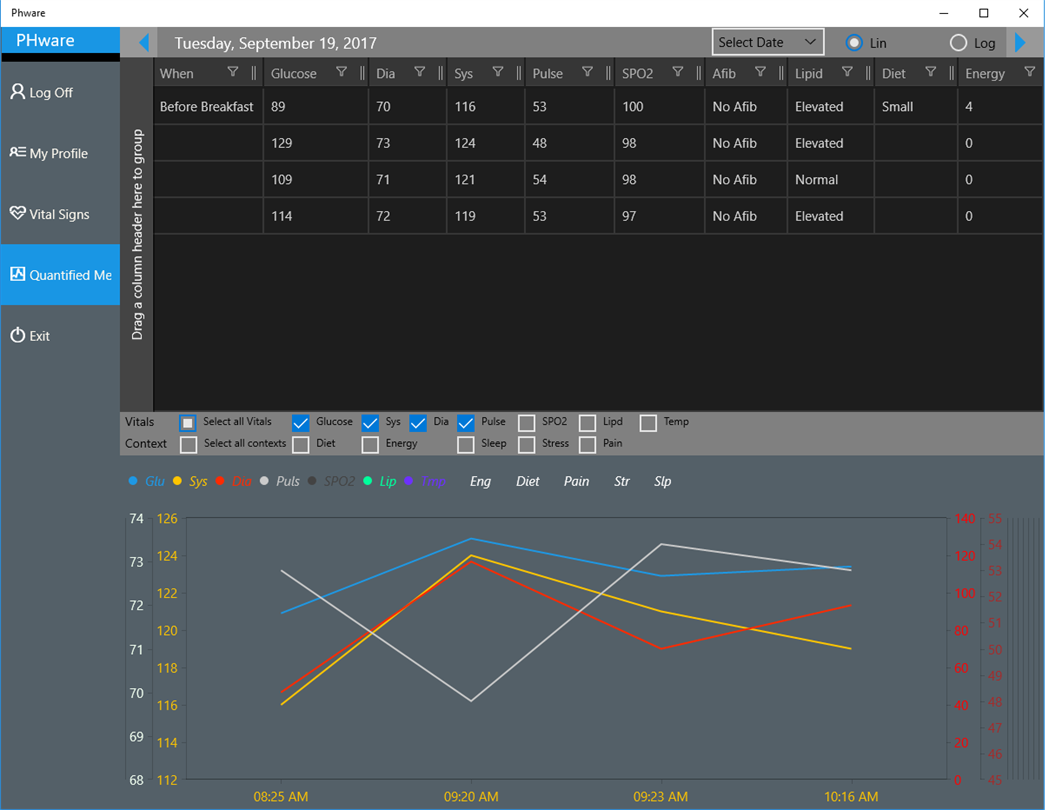Open the Glucose column filter icon
This screenshot has width=1045, height=810.
341,72
